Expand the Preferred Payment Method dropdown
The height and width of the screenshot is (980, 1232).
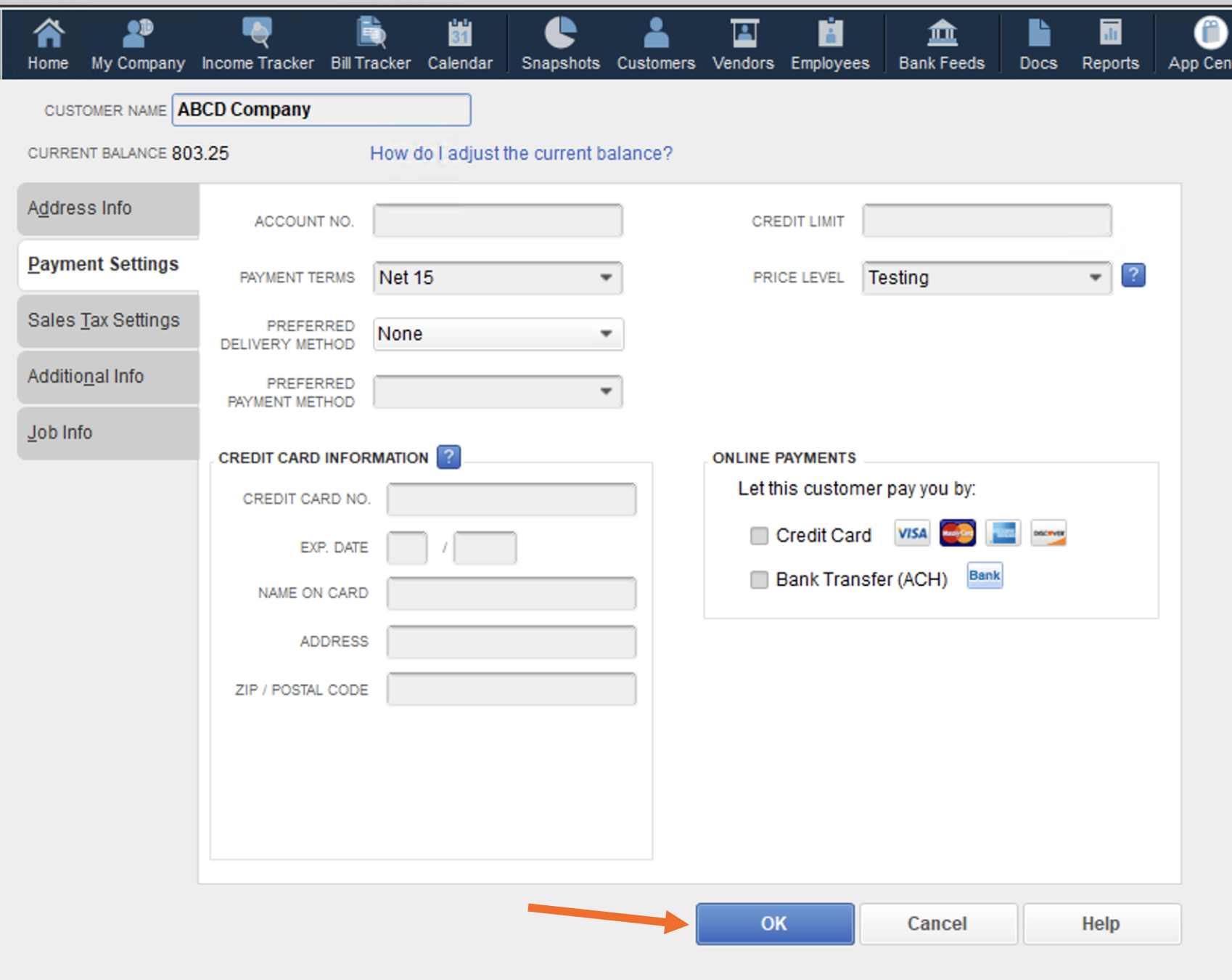606,392
